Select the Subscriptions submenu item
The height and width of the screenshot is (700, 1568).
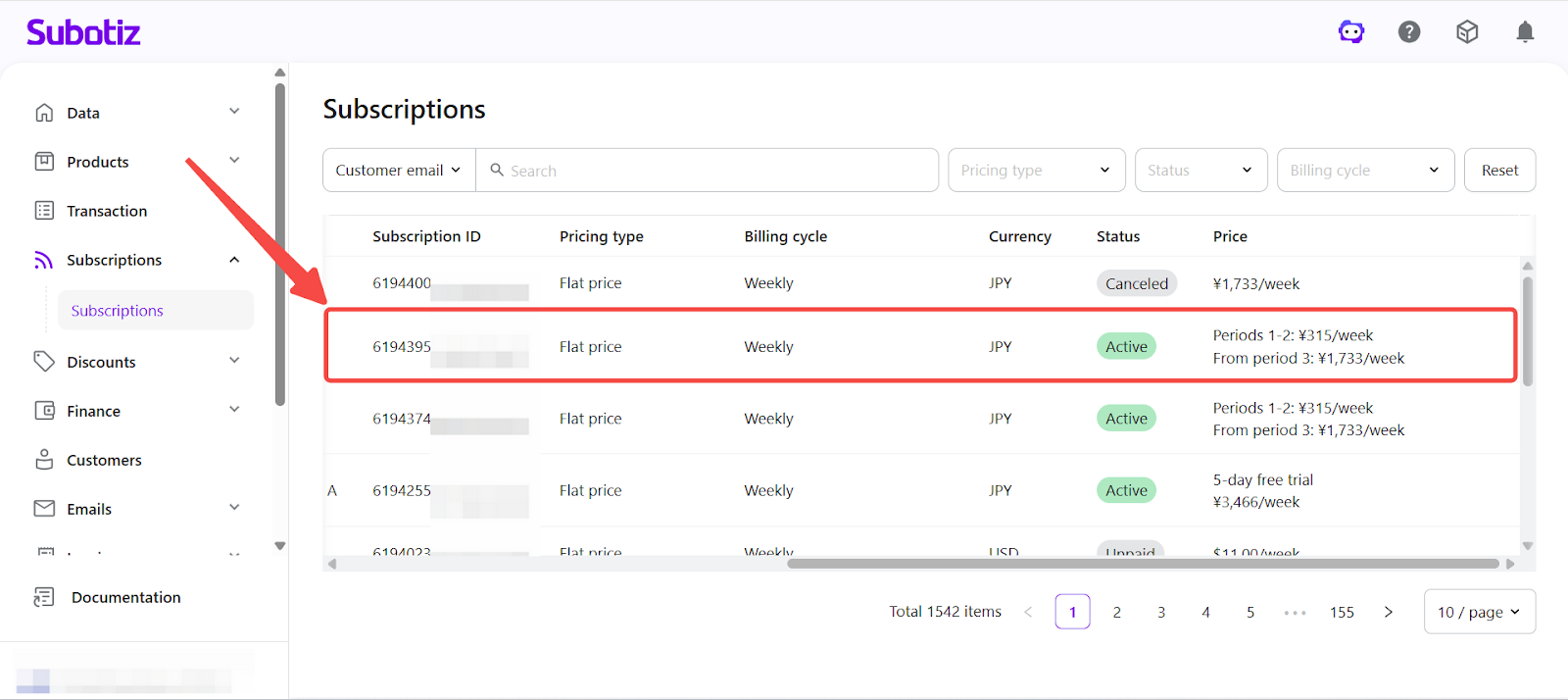click(x=118, y=311)
